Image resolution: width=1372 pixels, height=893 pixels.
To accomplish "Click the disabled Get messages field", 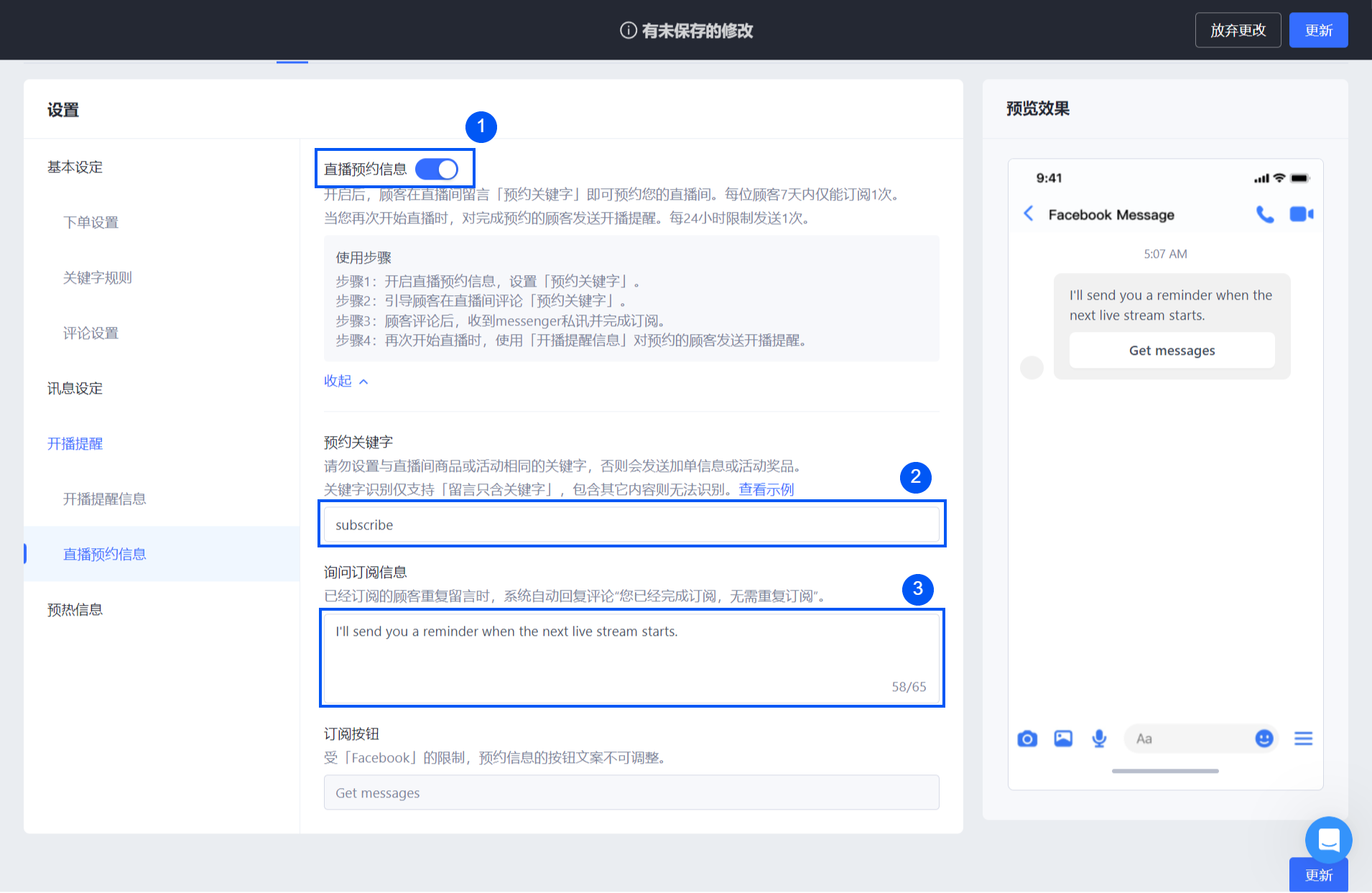I will [x=631, y=792].
